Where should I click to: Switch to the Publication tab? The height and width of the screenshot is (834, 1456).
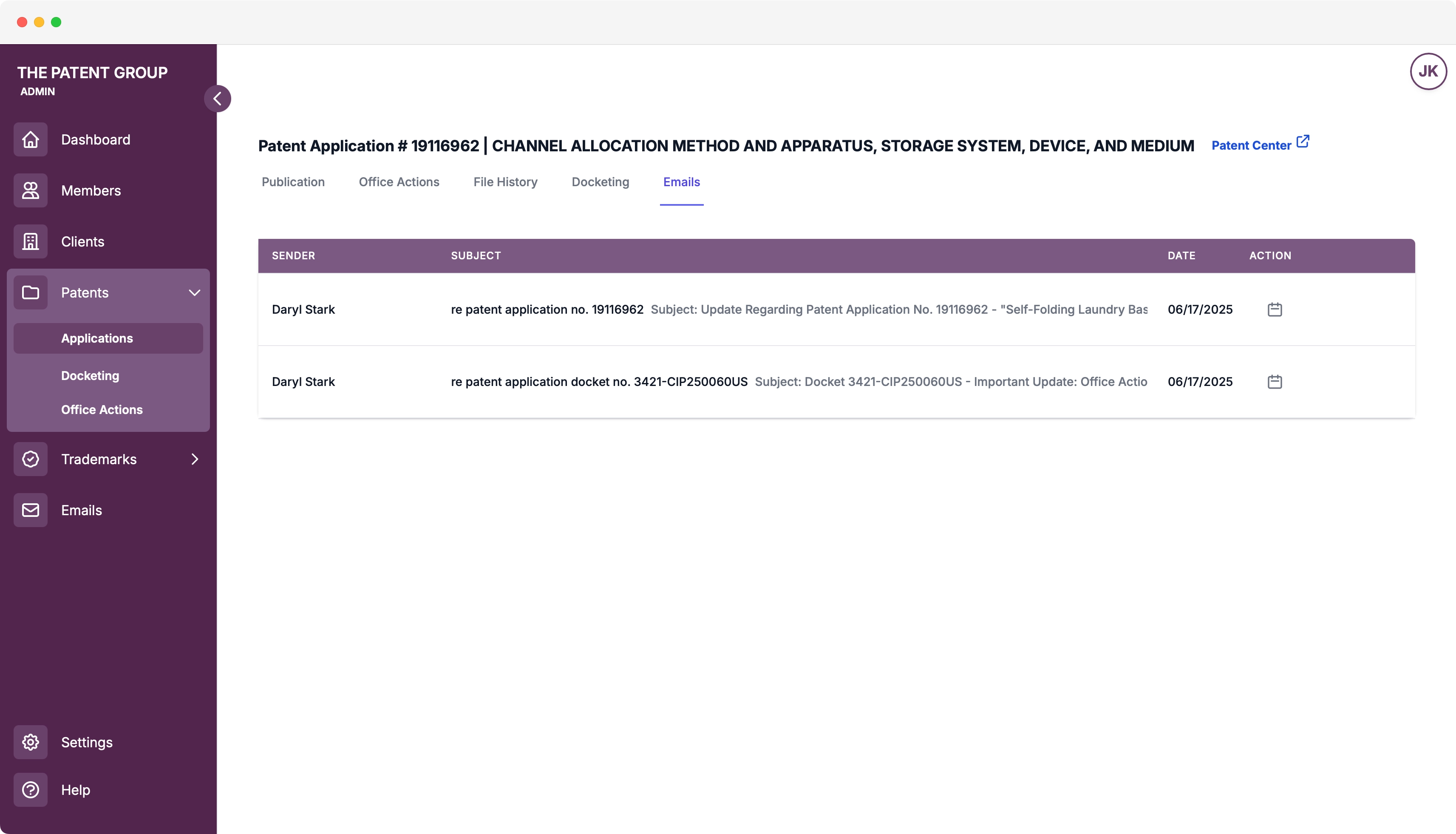point(293,182)
